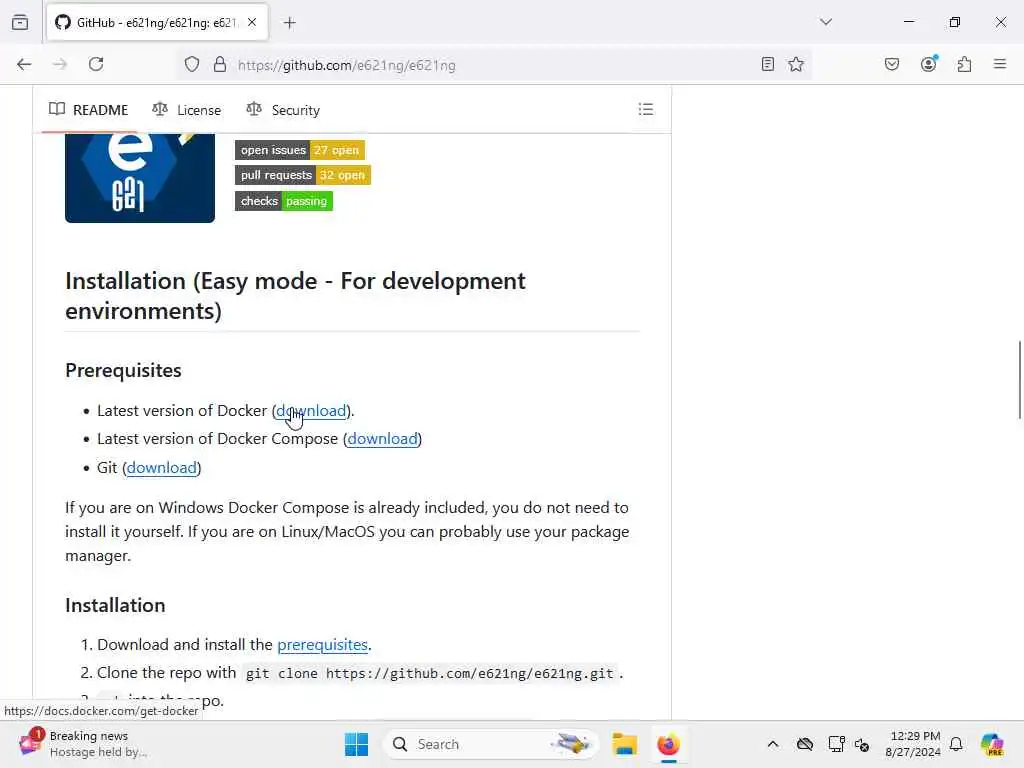Open the Git download link
The width and height of the screenshot is (1024, 768).
point(162,468)
